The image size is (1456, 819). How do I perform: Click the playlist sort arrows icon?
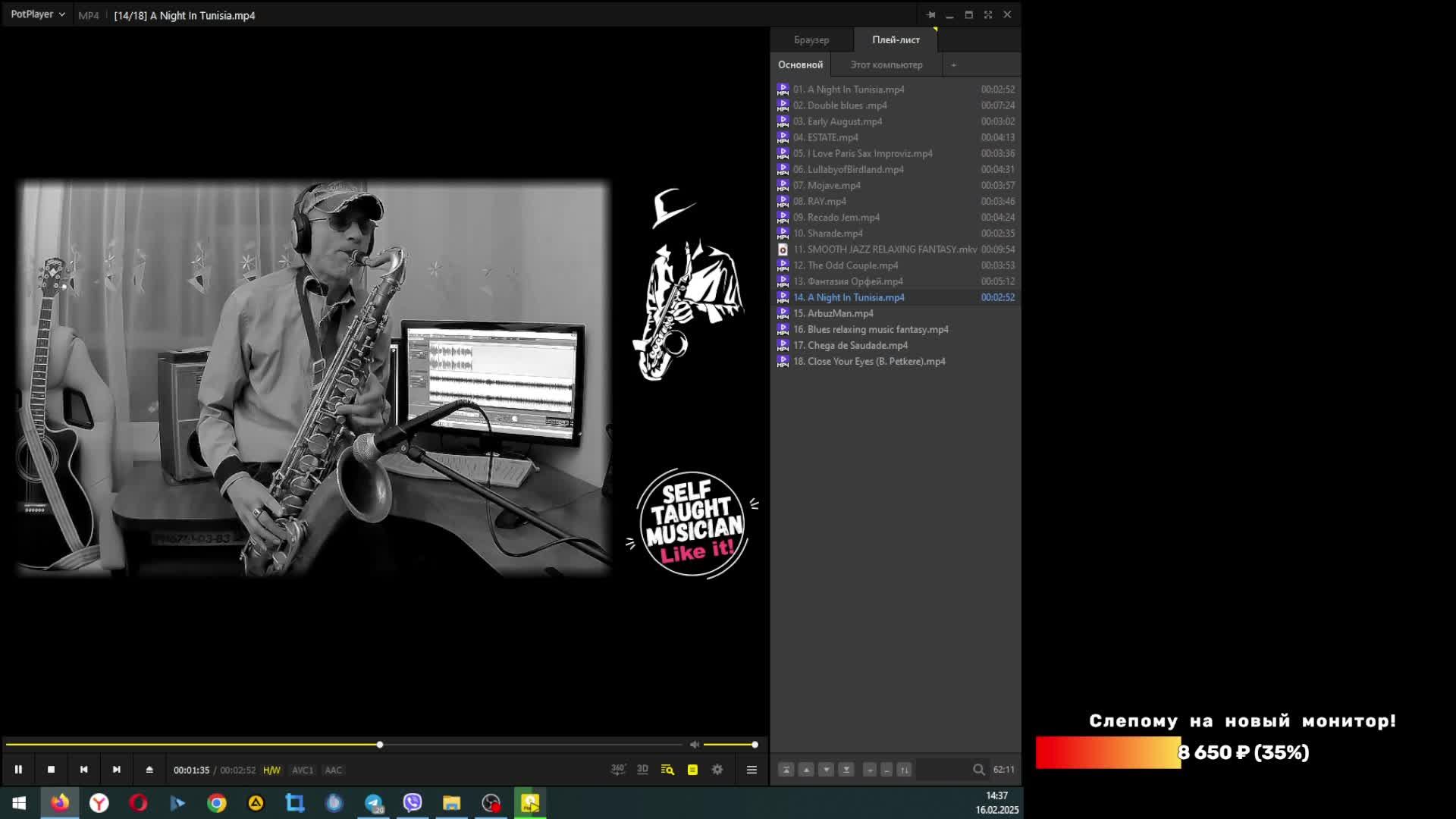(904, 770)
